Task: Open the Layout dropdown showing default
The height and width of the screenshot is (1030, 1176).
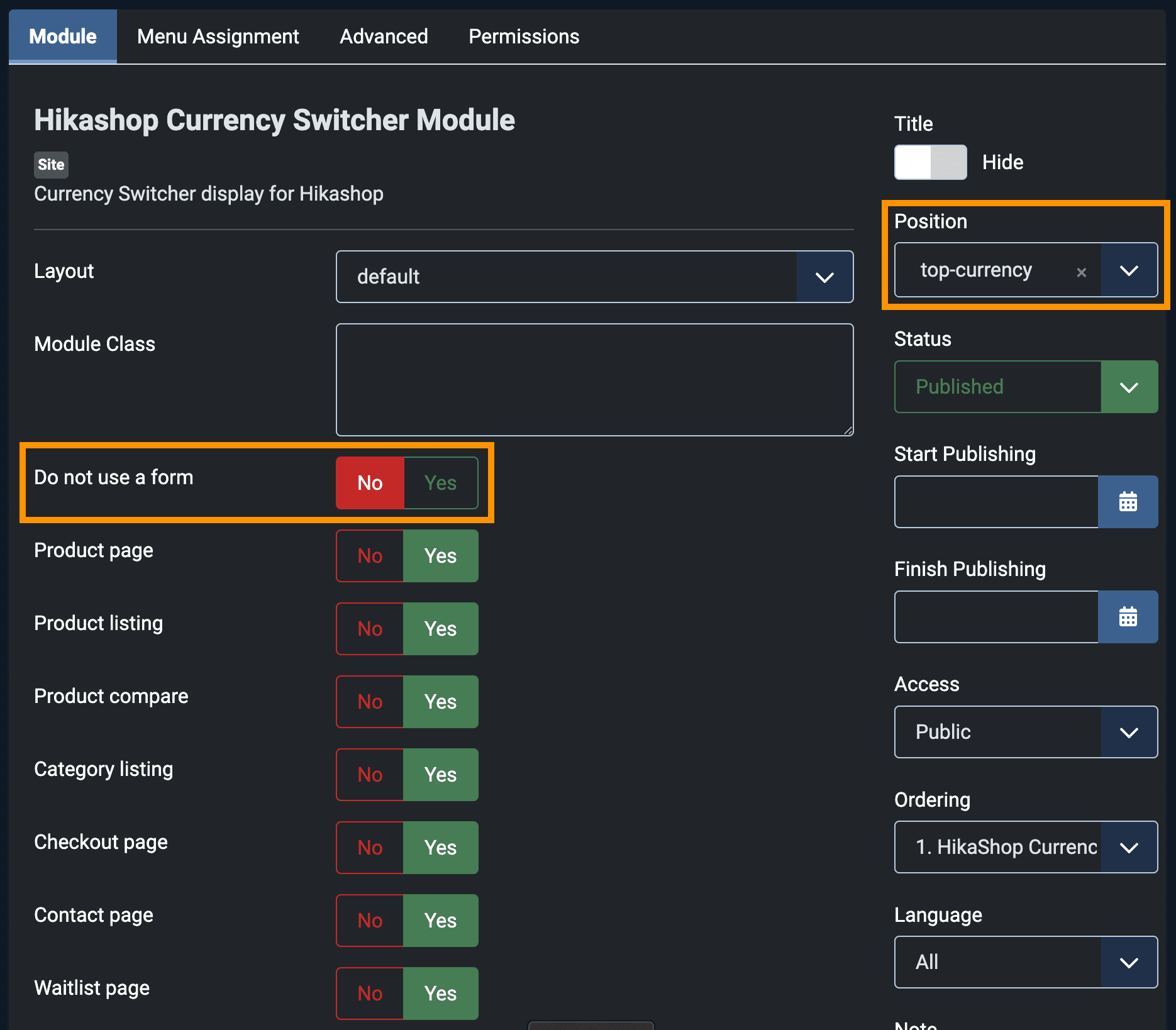Action: point(594,277)
